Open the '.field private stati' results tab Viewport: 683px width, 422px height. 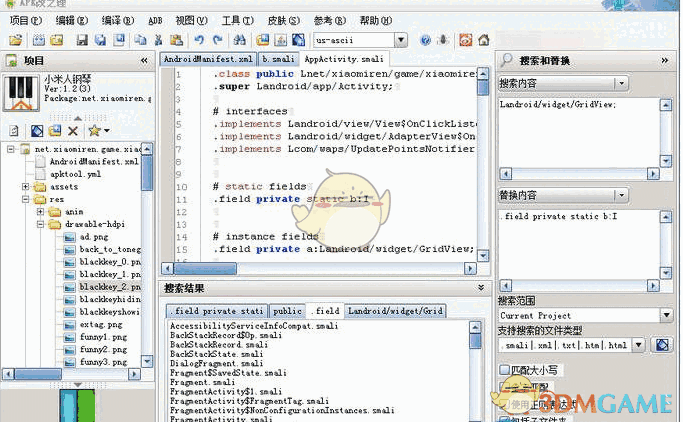pyautogui.click(x=217, y=311)
